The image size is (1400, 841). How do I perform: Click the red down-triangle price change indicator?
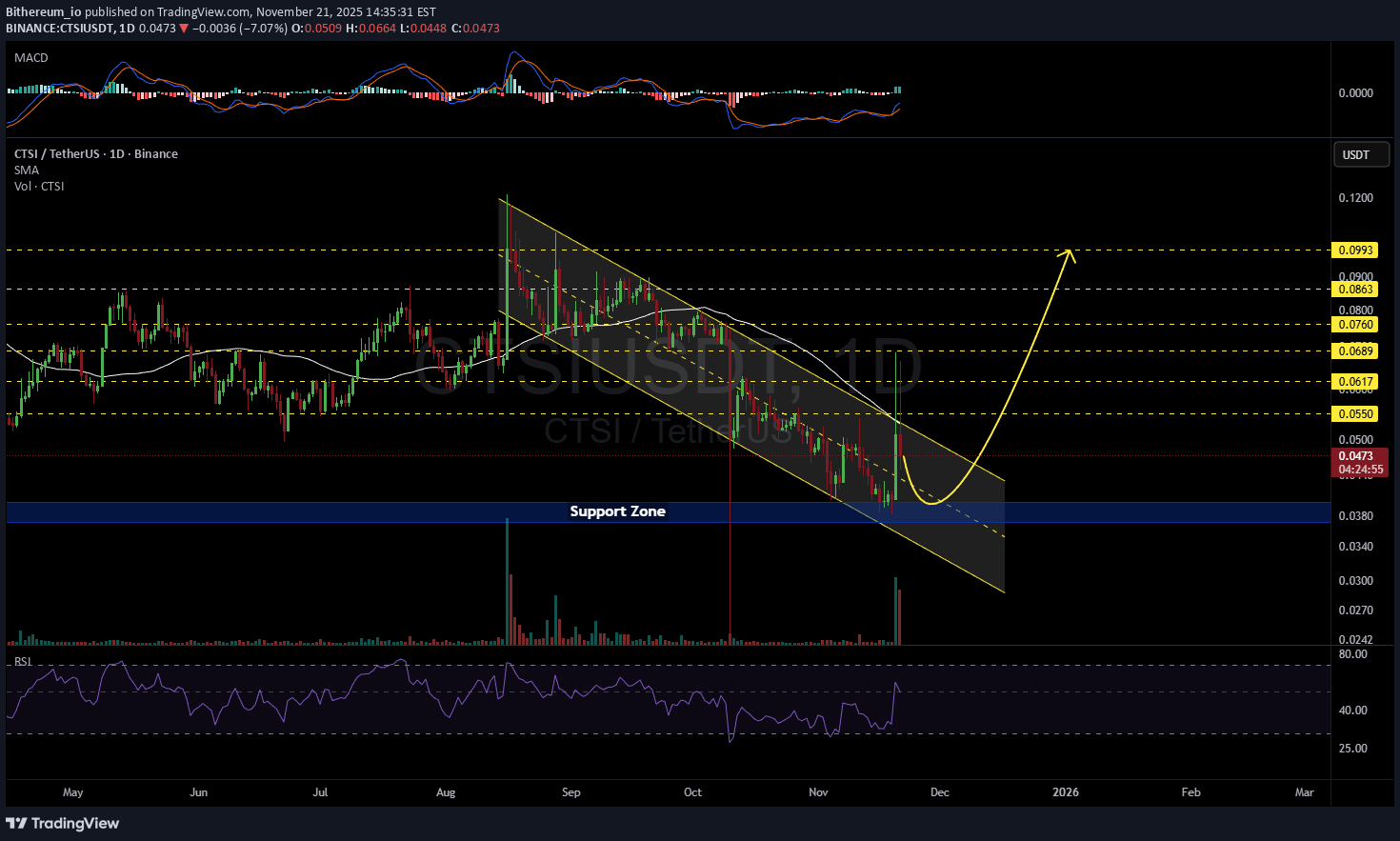click(x=184, y=29)
